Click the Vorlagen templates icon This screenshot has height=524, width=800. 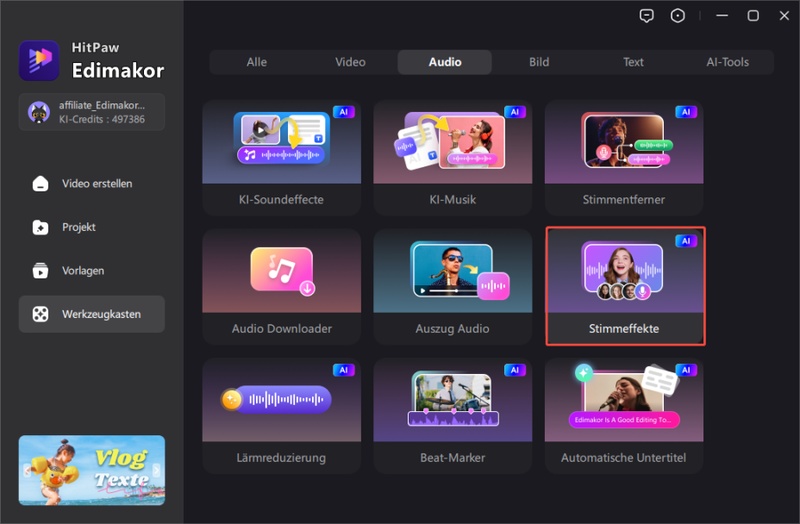point(40,270)
